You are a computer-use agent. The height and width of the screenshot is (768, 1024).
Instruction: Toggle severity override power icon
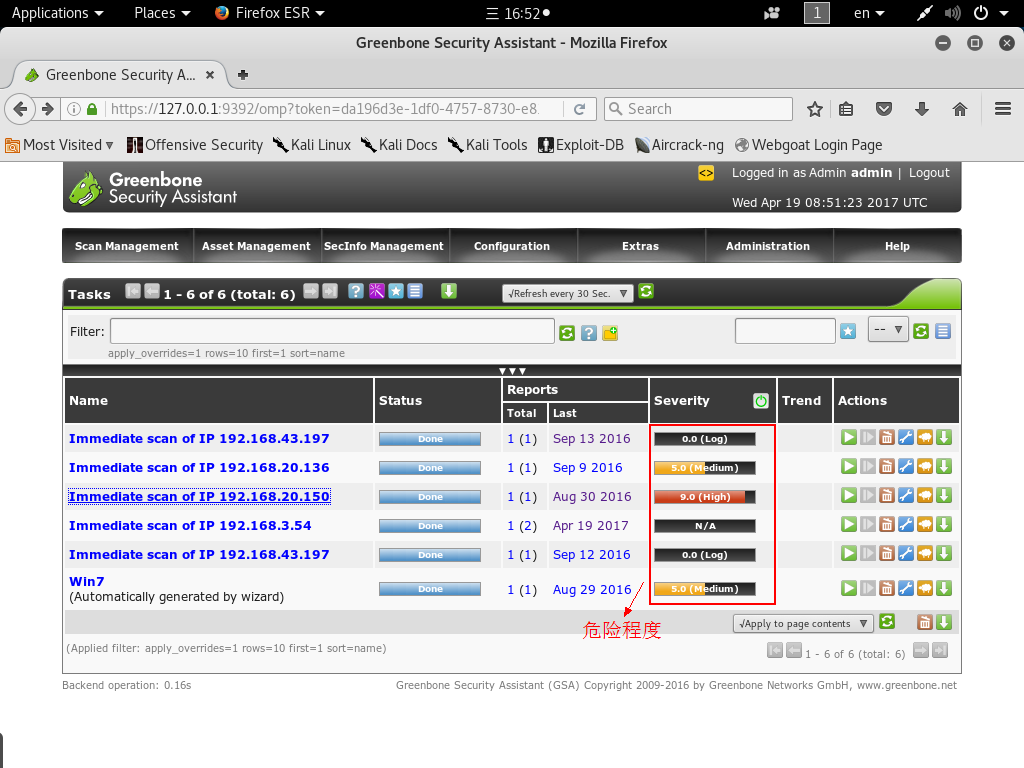click(761, 401)
